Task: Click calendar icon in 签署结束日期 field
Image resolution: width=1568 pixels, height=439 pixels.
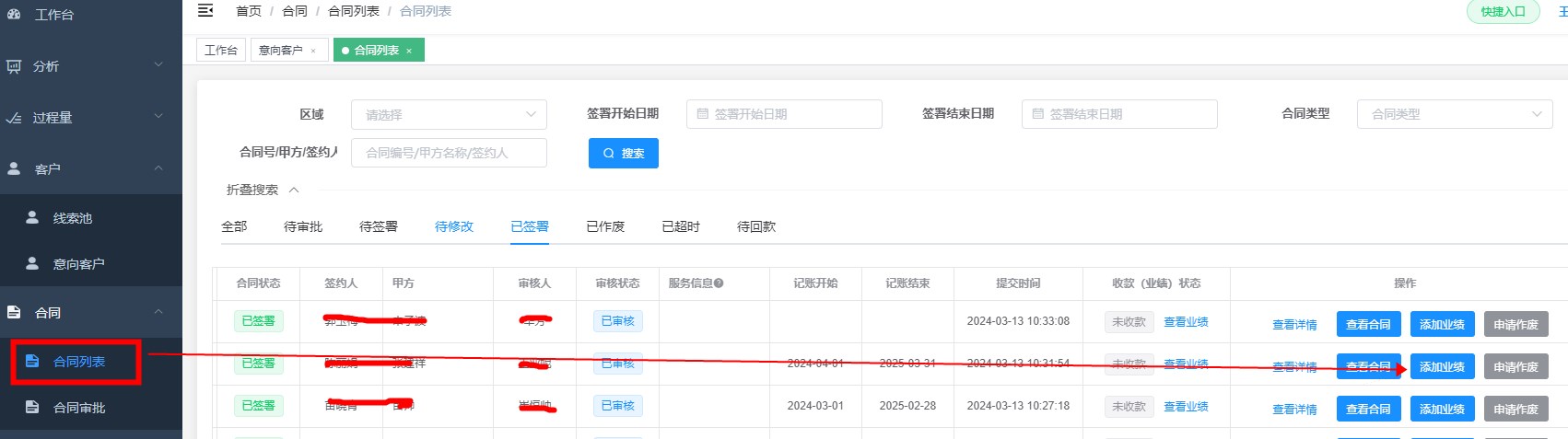Action: (x=1038, y=114)
